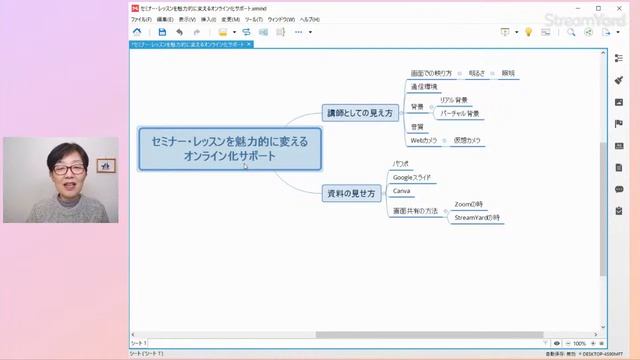Open the Task info clipboard panel
This screenshot has height=360, width=640.
point(619,211)
